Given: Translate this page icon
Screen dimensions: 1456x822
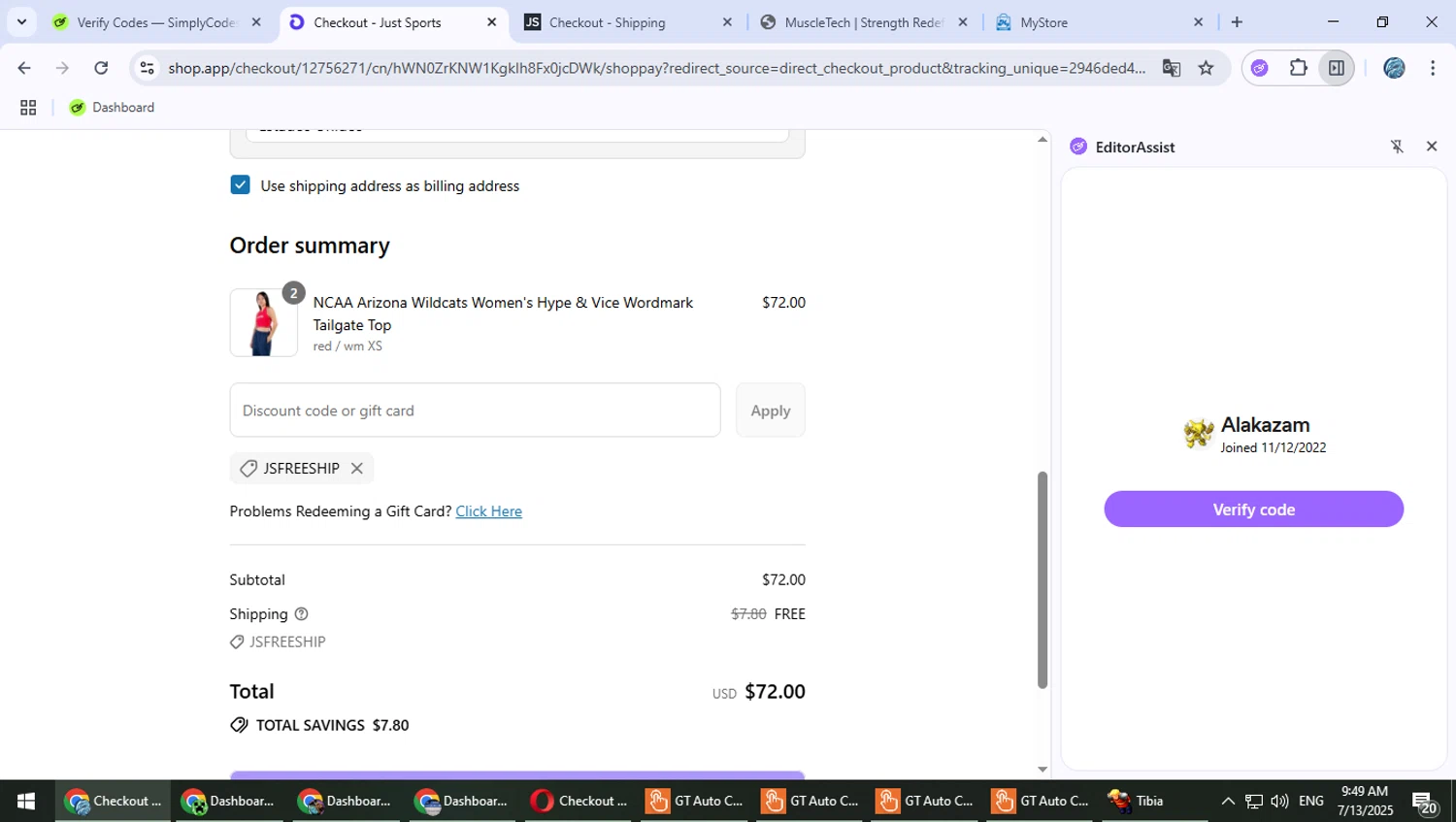Looking at the screenshot, I should click(x=1172, y=68).
